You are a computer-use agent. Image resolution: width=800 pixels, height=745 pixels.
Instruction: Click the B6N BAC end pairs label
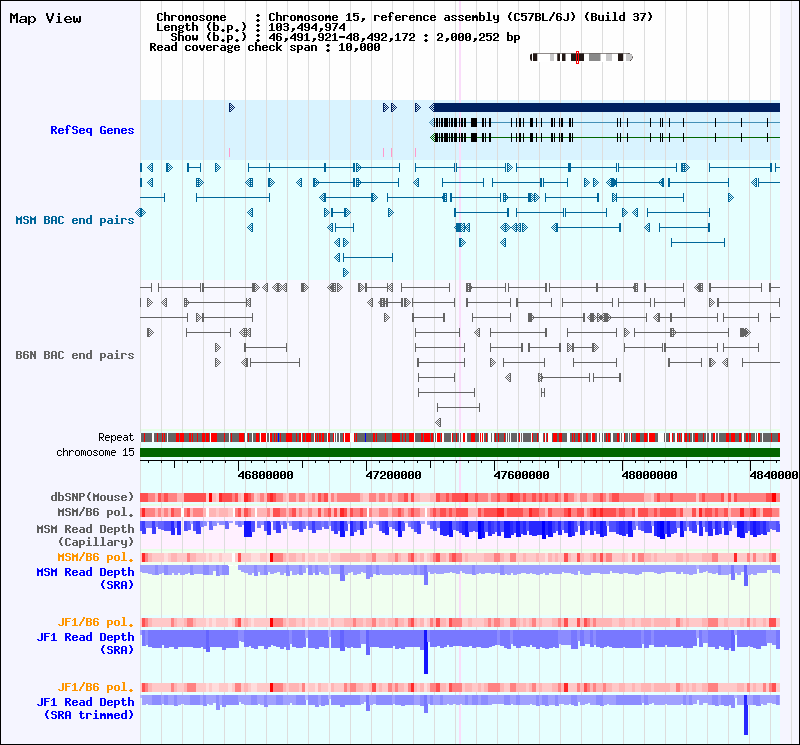pyautogui.click(x=75, y=355)
